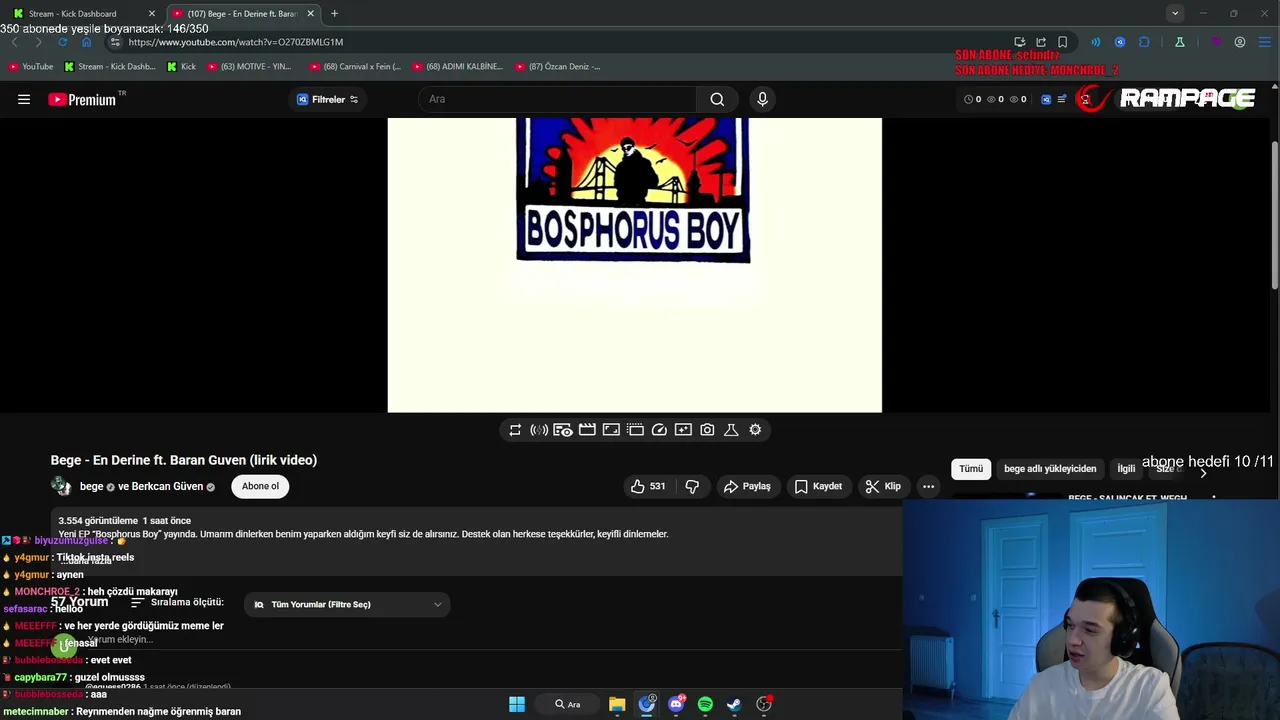
Task: Open the Berkcan Güven channel link
Action: (167, 486)
